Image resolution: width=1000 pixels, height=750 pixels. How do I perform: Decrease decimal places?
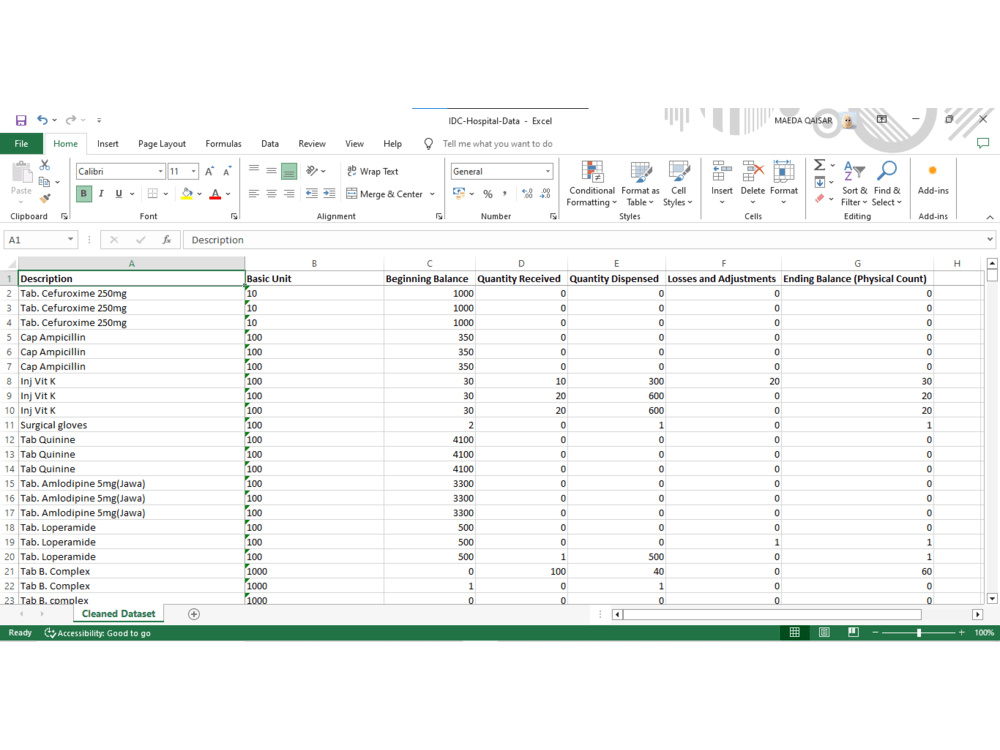[545, 194]
